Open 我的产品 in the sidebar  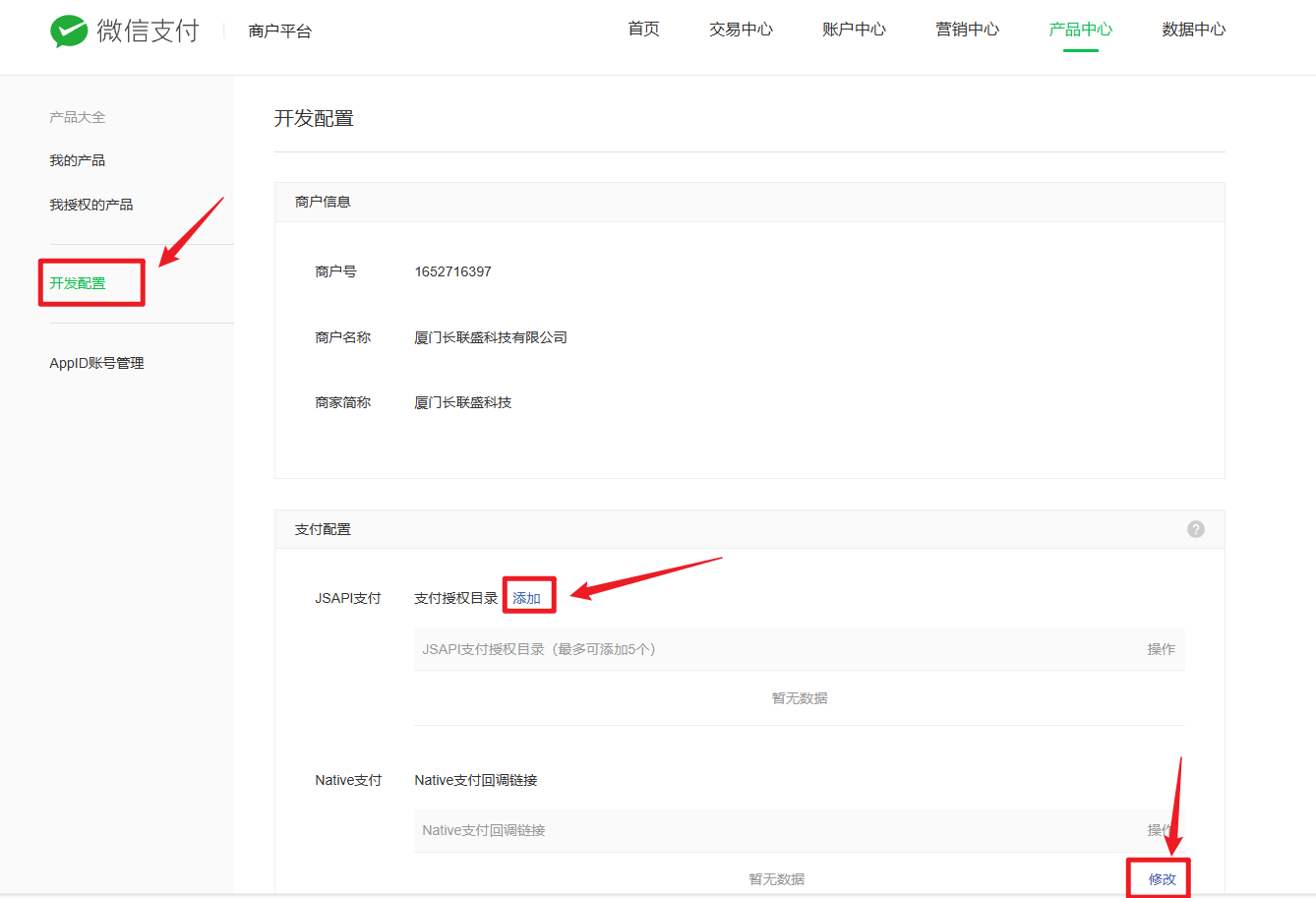pos(78,160)
